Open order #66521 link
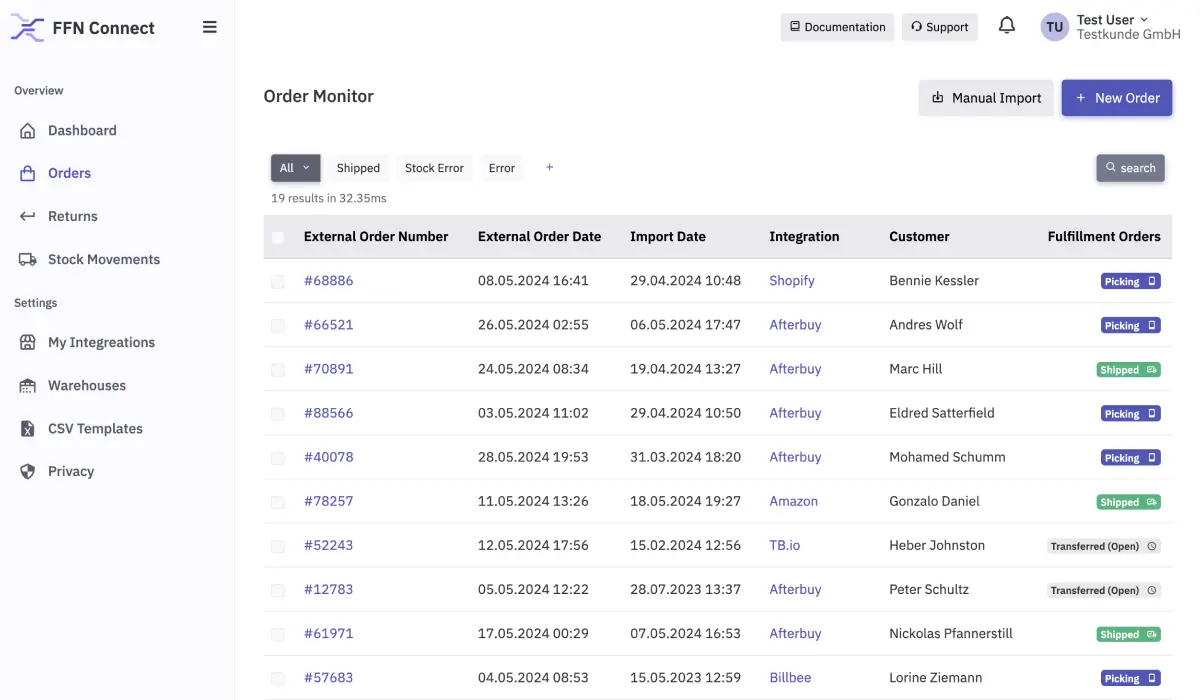This screenshot has height=700, width=1200. (x=329, y=325)
